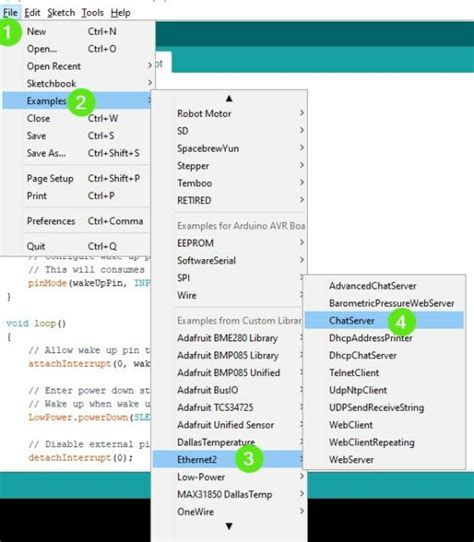
Task: Open the Edit menu
Action: click(32, 13)
